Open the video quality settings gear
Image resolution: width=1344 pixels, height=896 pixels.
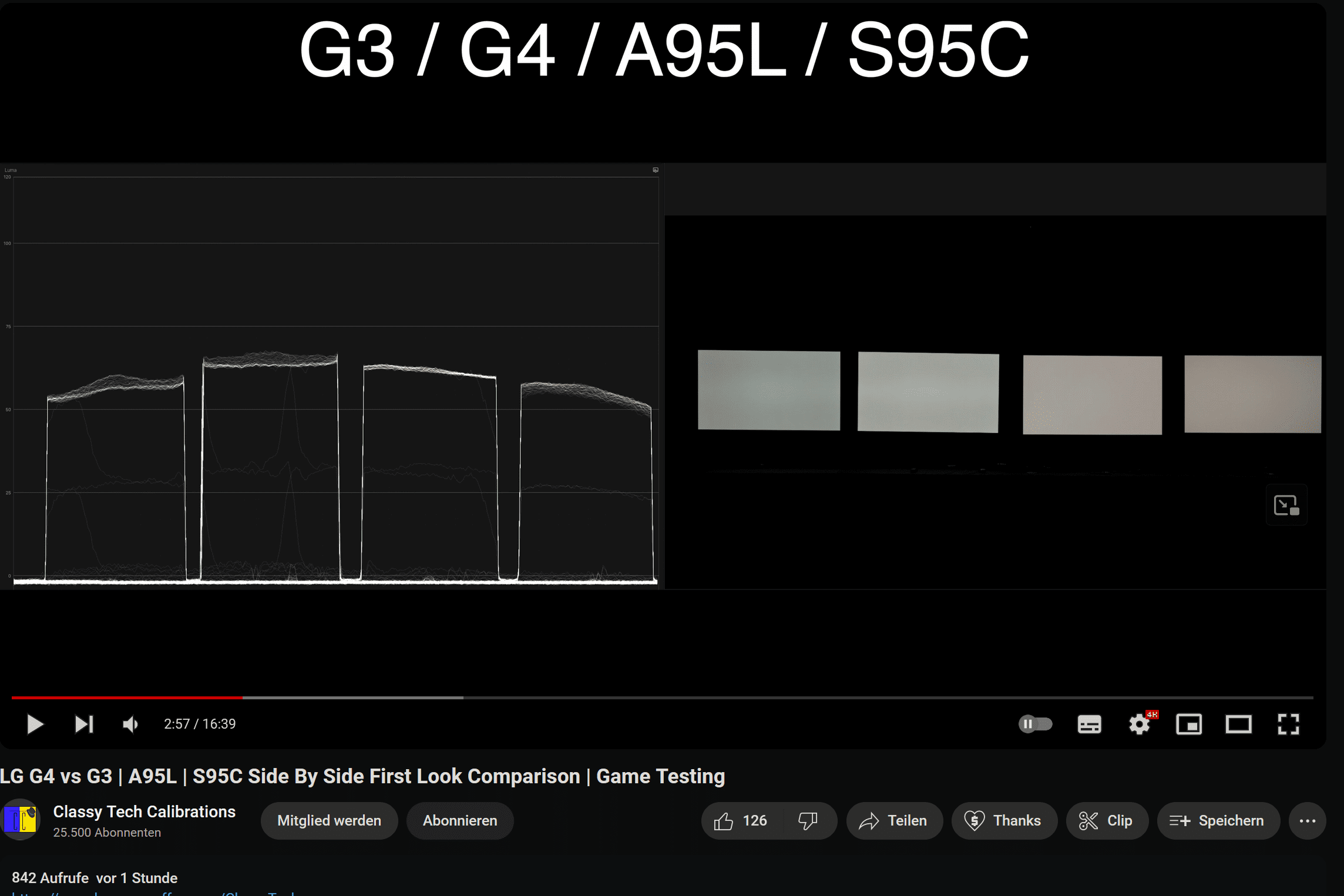pyautogui.click(x=1140, y=724)
